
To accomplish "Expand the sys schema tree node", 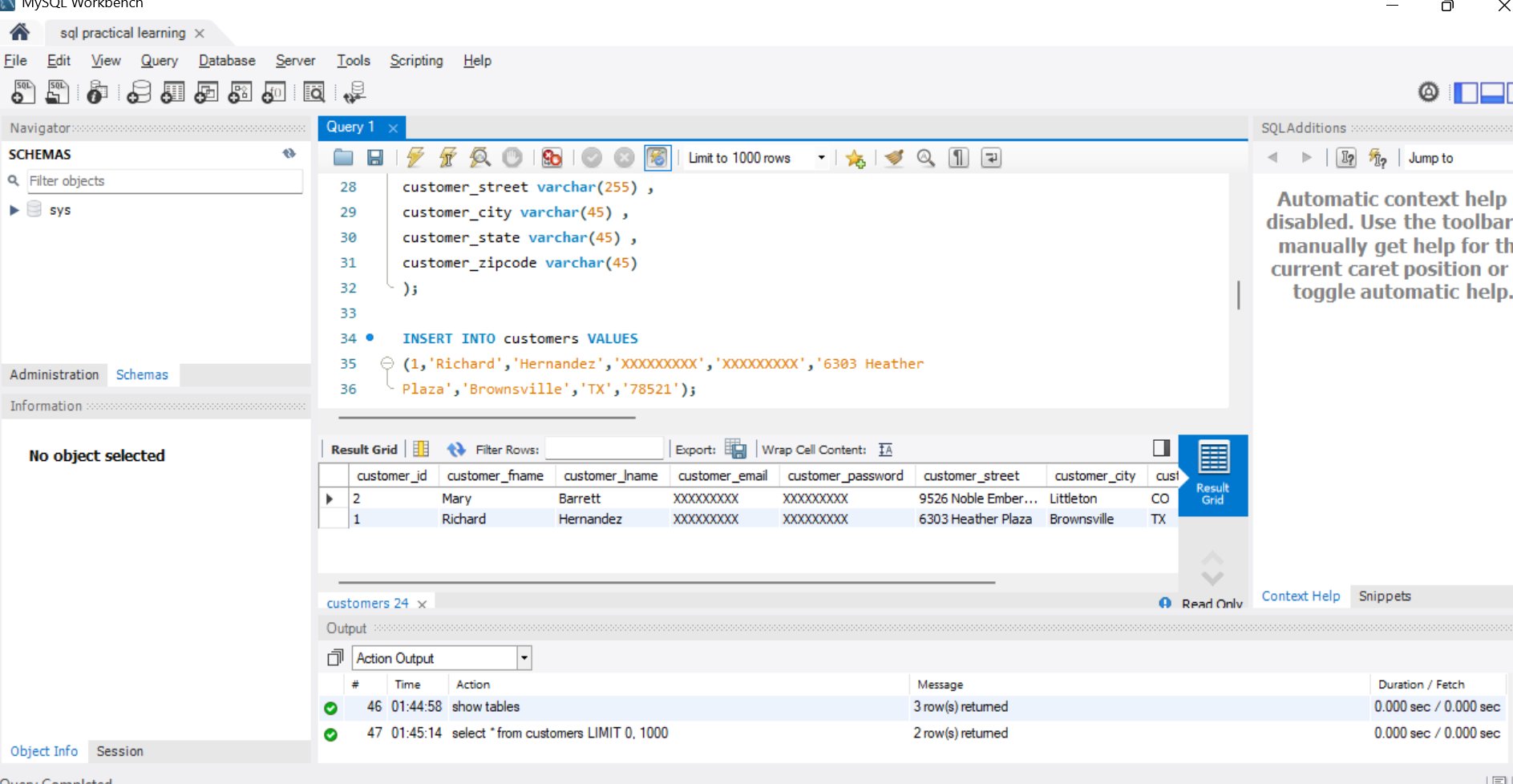I will (x=14, y=210).
